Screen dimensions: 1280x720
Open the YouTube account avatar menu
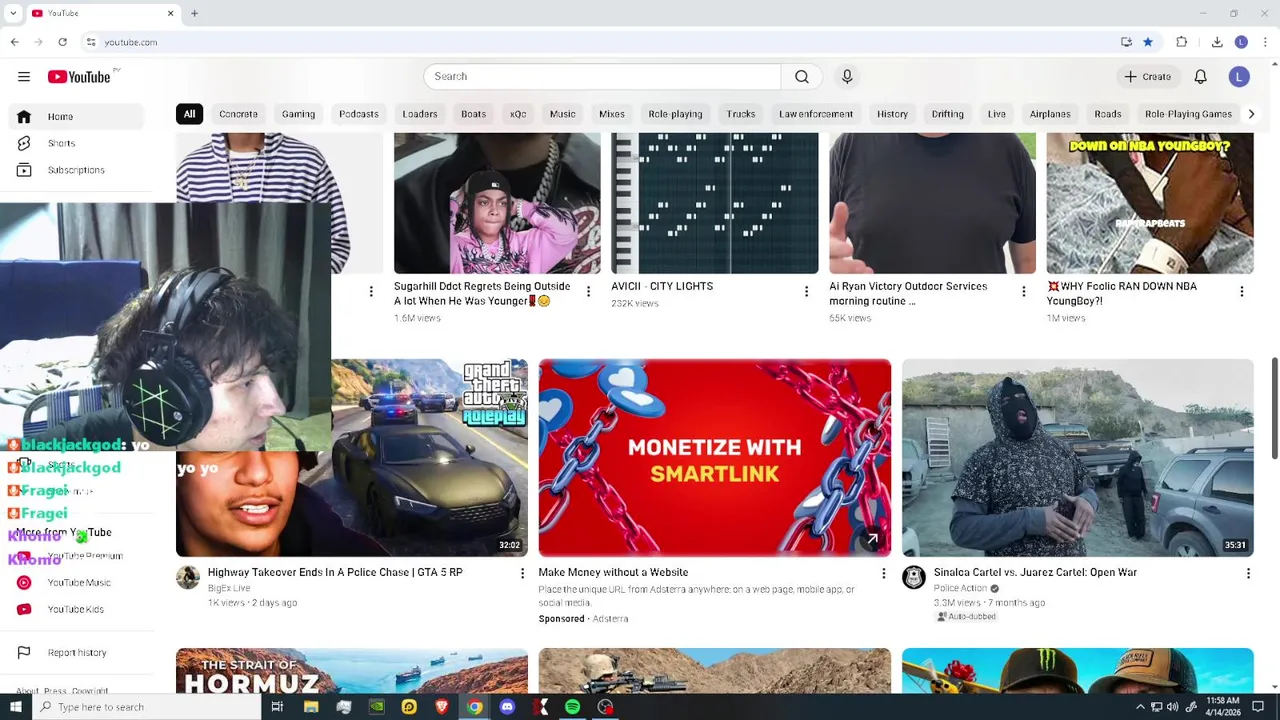pos(1239,77)
